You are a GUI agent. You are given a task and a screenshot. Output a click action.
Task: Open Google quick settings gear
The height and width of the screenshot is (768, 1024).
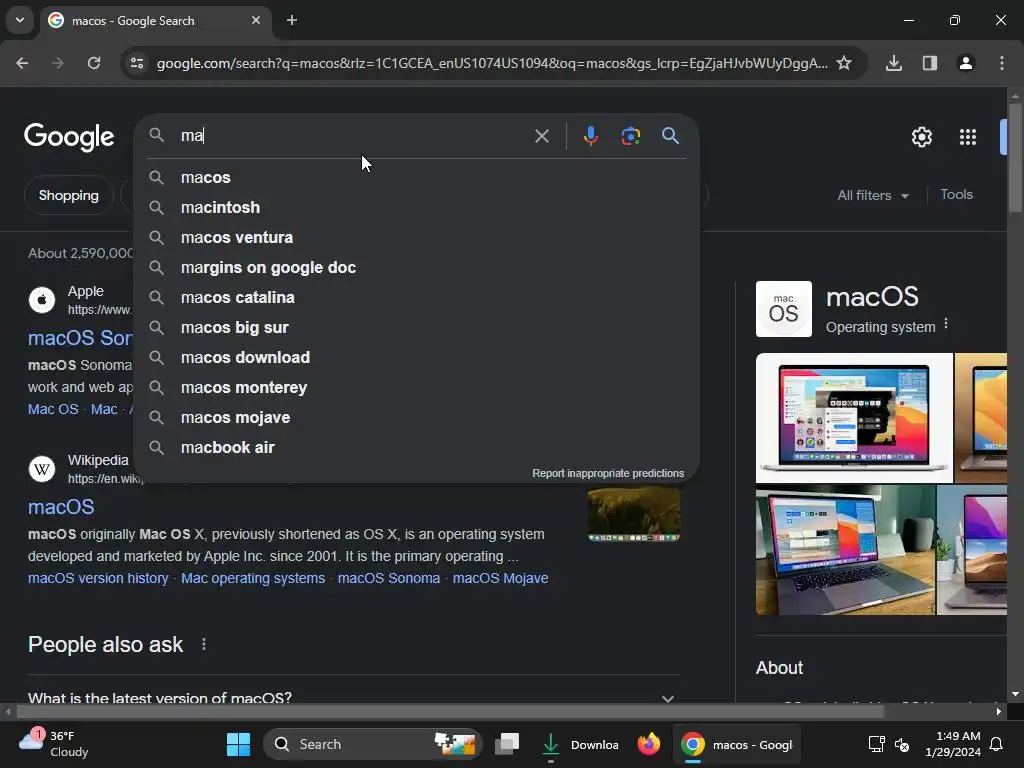coord(921,137)
